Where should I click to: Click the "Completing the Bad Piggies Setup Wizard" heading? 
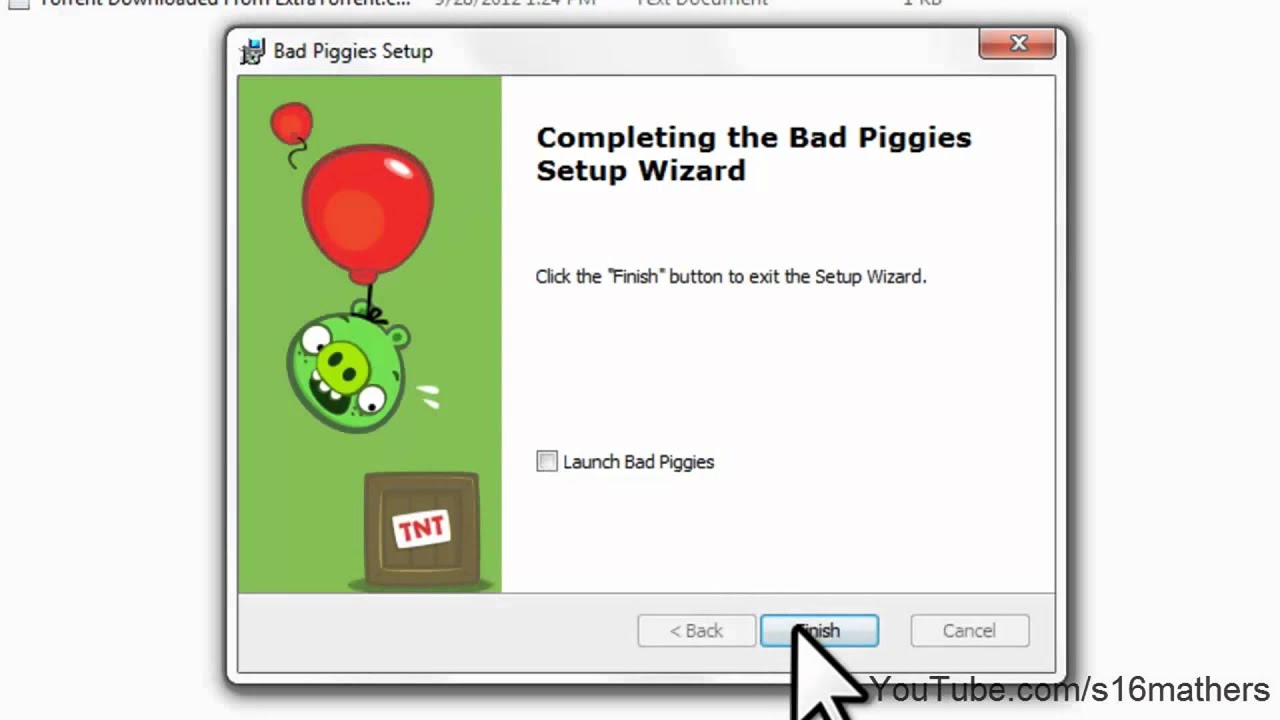click(x=754, y=153)
